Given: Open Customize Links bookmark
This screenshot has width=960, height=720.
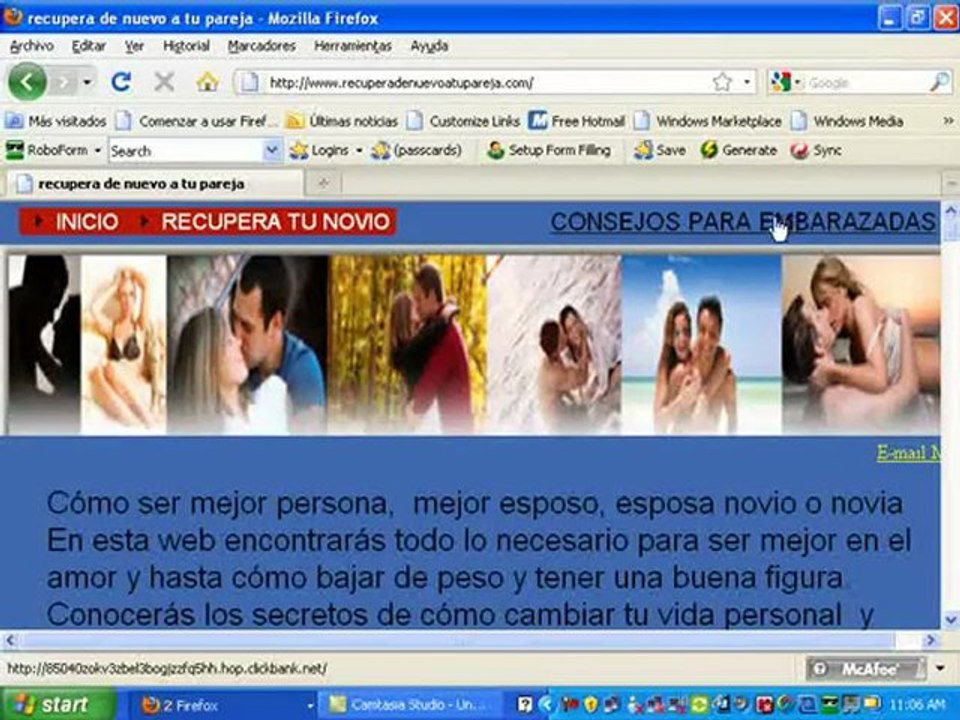Looking at the screenshot, I should (463, 121).
